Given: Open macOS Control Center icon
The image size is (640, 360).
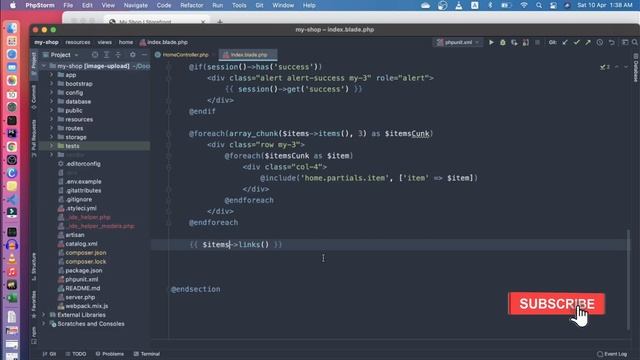Looking at the screenshot, I should click(553, 5).
